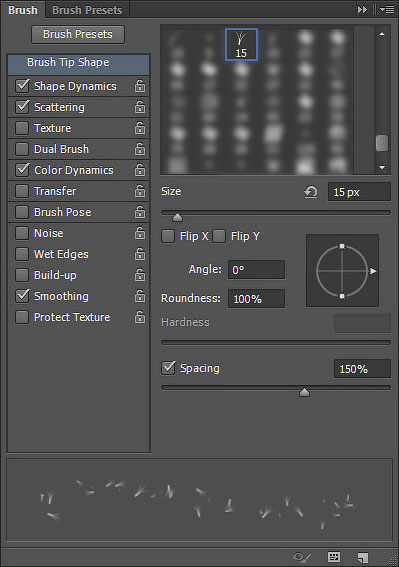Disable the Smoothing checkbox
The image size is (399, 567).
(22, 296)
